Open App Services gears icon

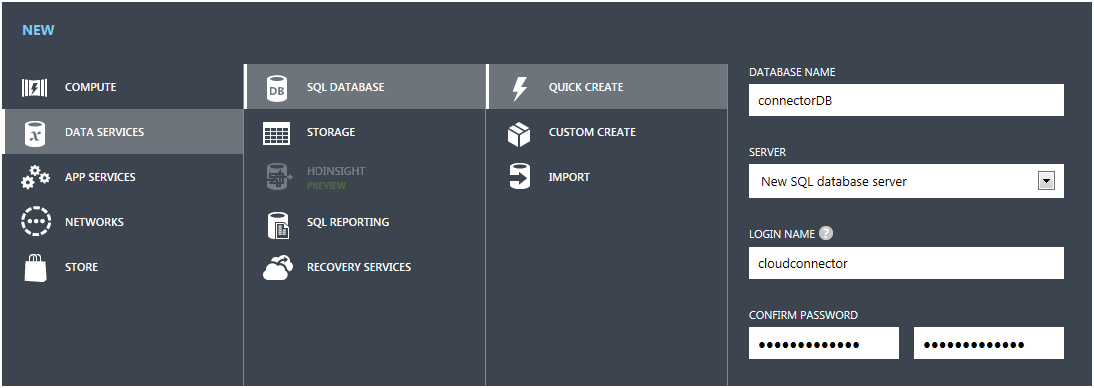(x=35, y=177)
